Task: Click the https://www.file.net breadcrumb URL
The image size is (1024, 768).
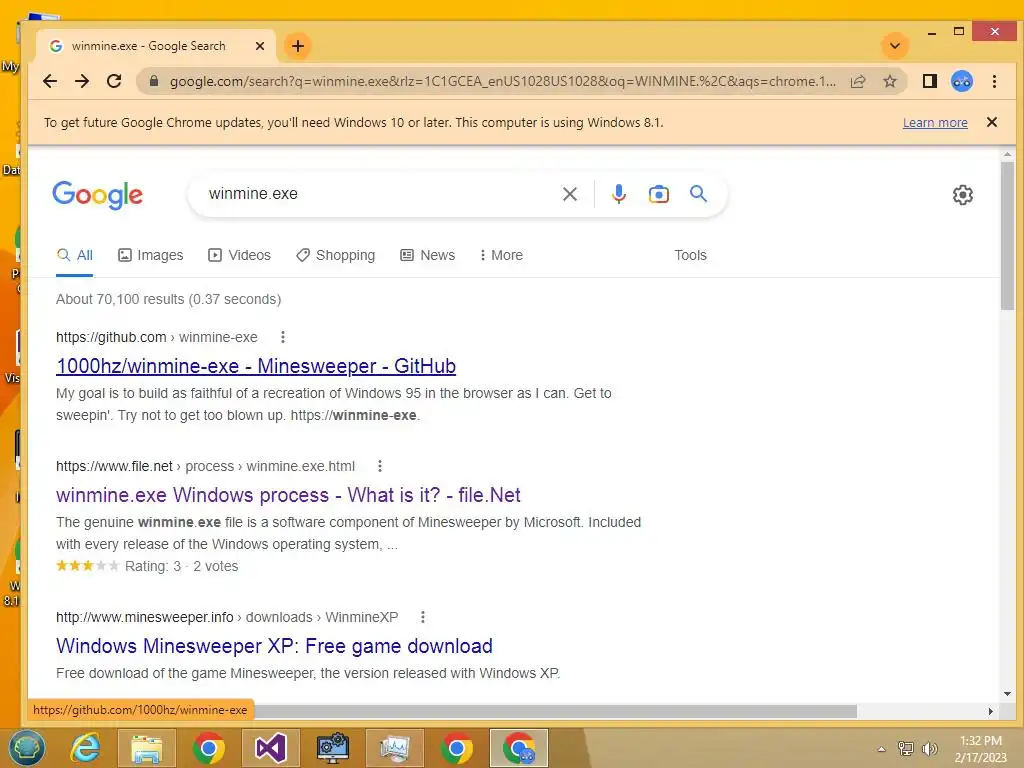Action: coord(114,466)
